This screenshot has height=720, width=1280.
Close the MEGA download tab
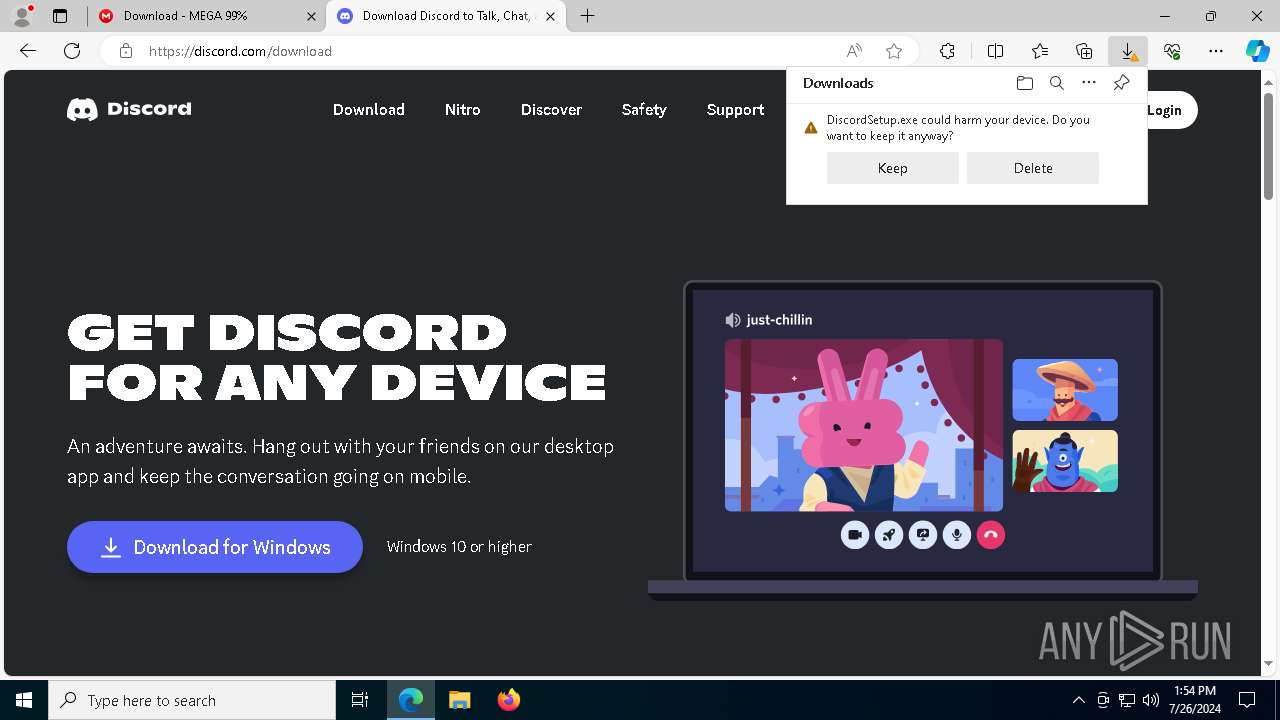311,16
